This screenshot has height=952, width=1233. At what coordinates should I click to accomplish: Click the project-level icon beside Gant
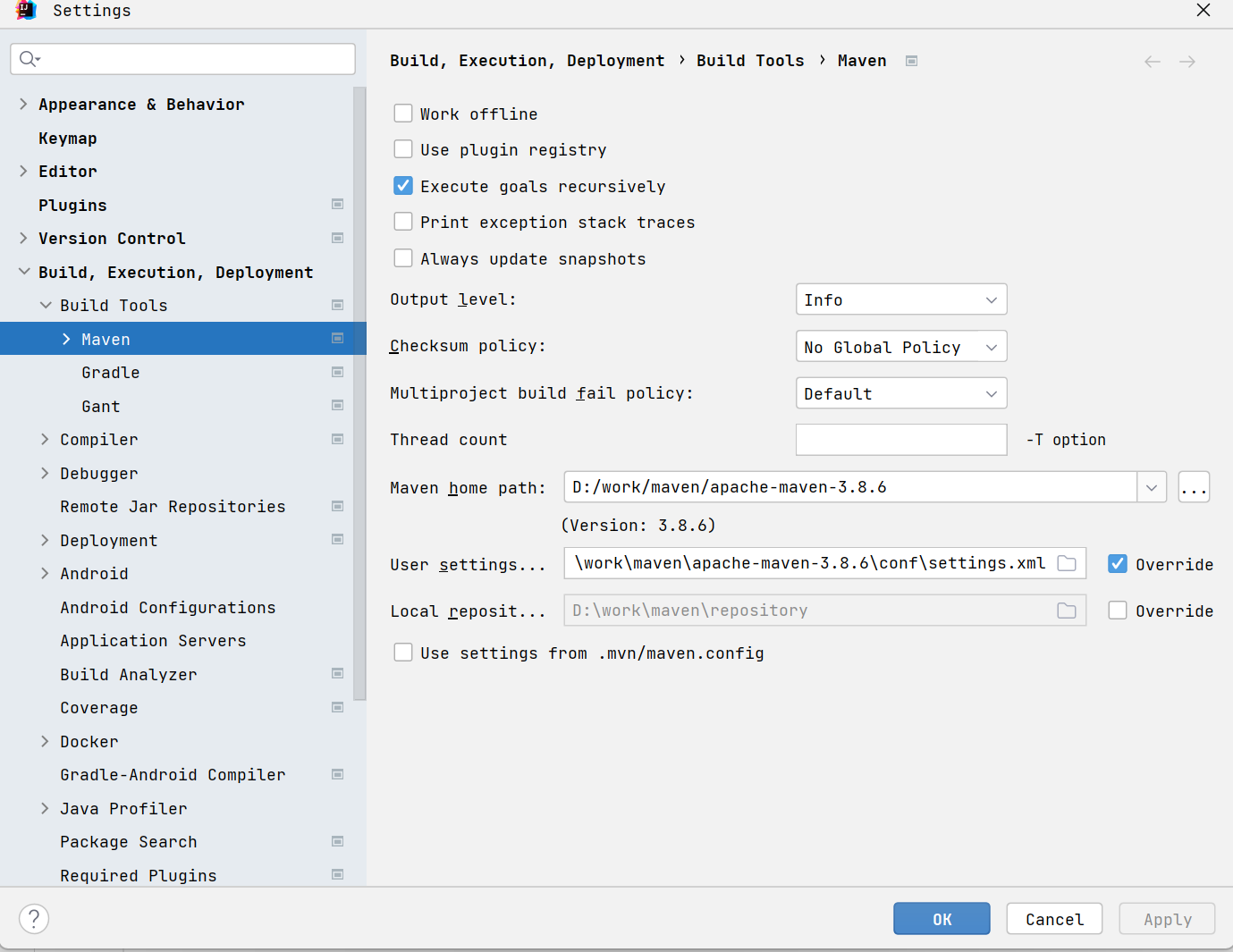[337, 406]
